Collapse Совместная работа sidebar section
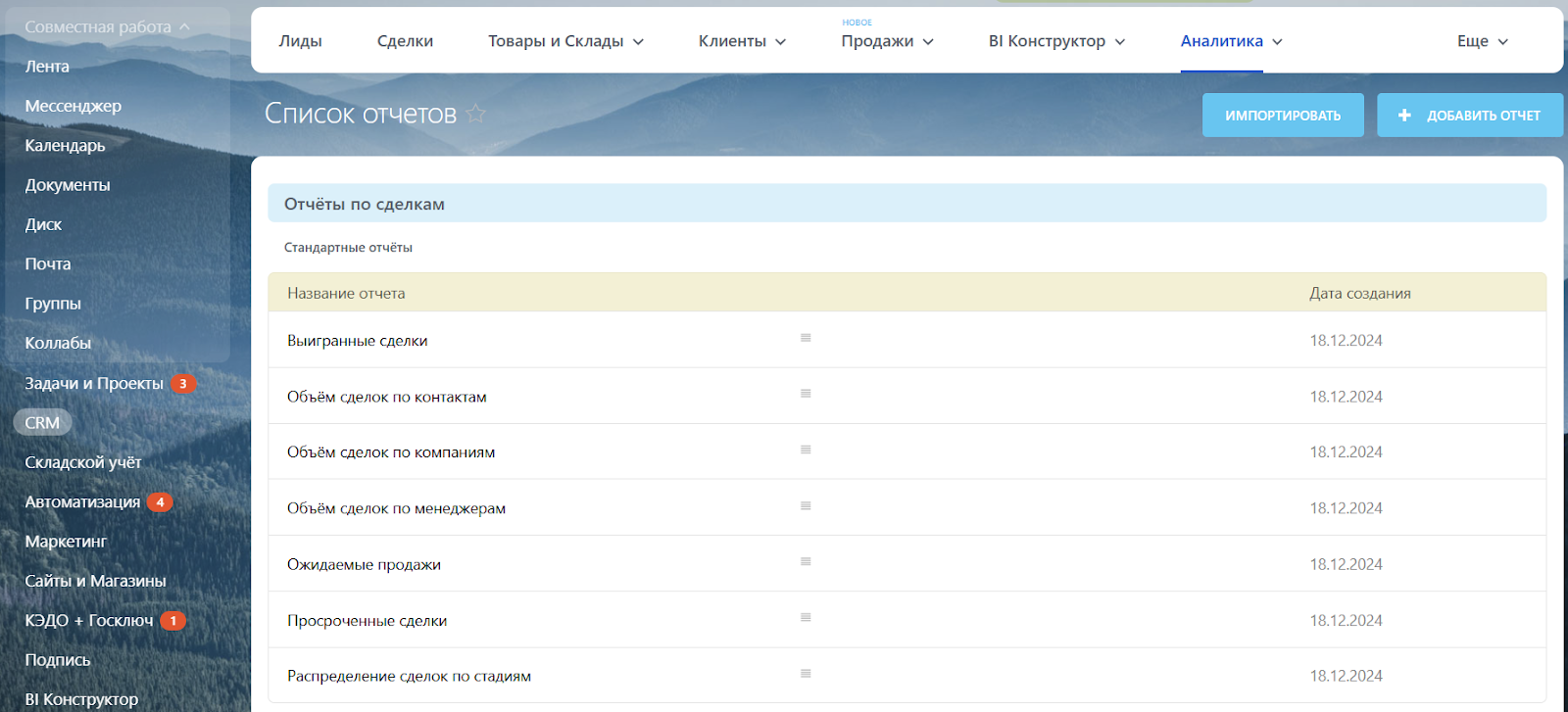Viewport: 1568px width, 712px height. tap(108, 27)
